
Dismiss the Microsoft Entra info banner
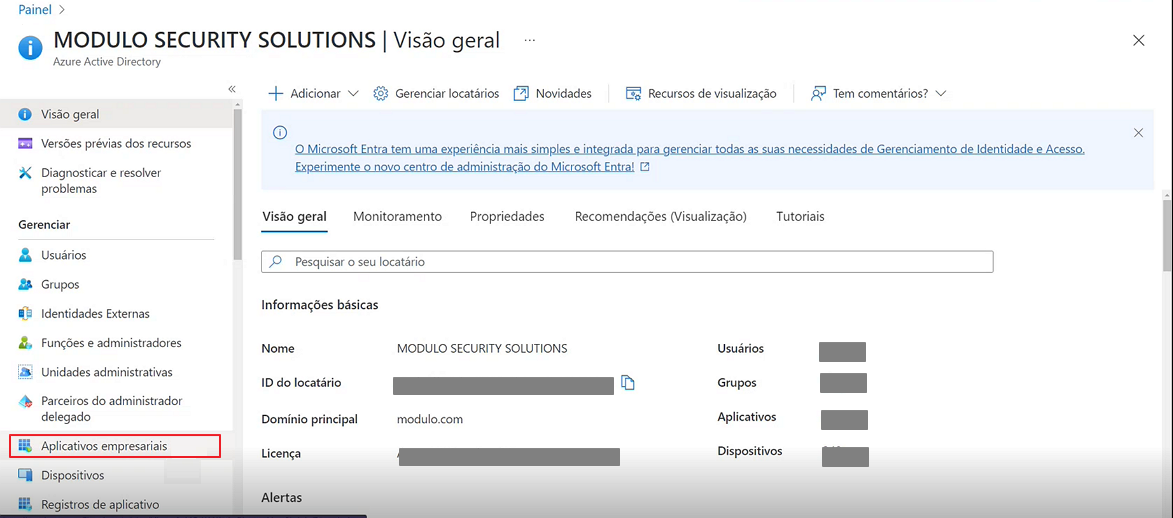(x=1139, y=132)
